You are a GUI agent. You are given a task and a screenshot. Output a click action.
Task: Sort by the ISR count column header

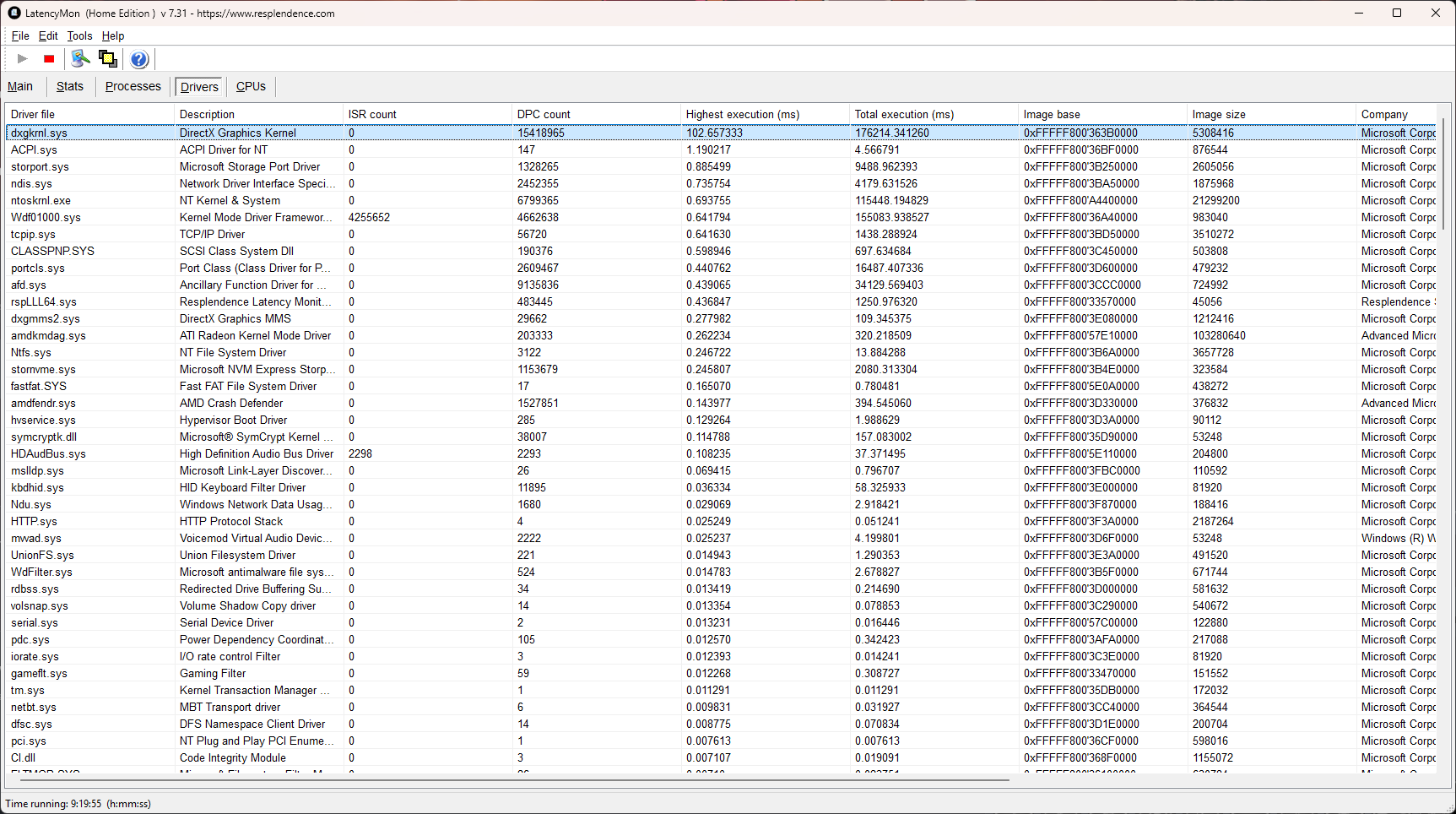pos(427,114)
